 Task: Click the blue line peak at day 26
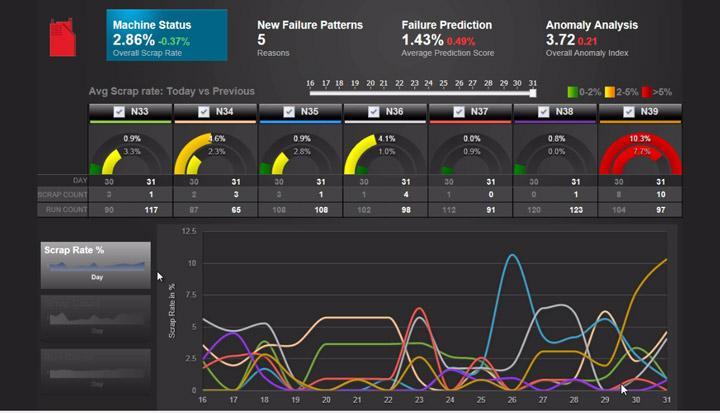(512, 255)
